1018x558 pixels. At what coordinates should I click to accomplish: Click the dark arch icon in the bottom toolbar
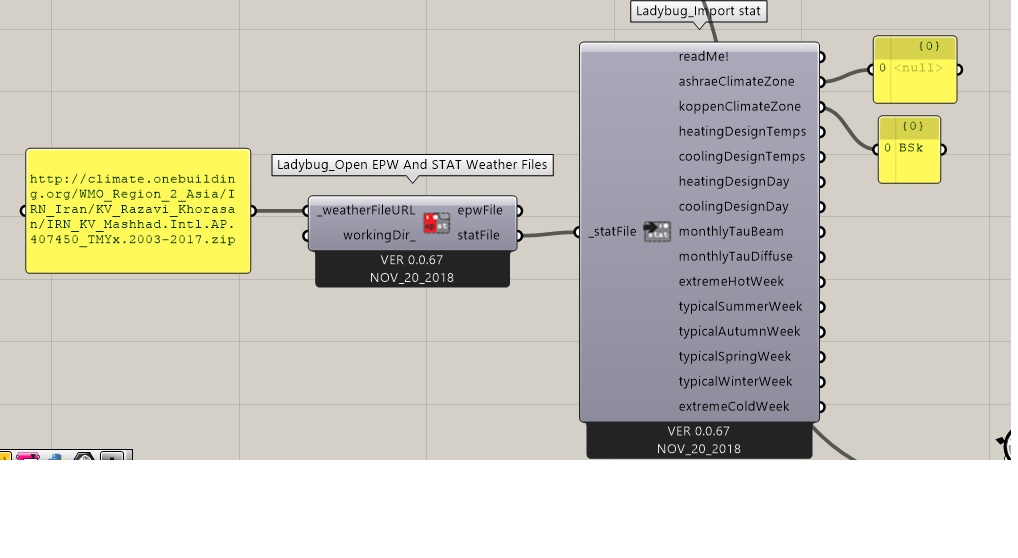(x=84, y=456)
